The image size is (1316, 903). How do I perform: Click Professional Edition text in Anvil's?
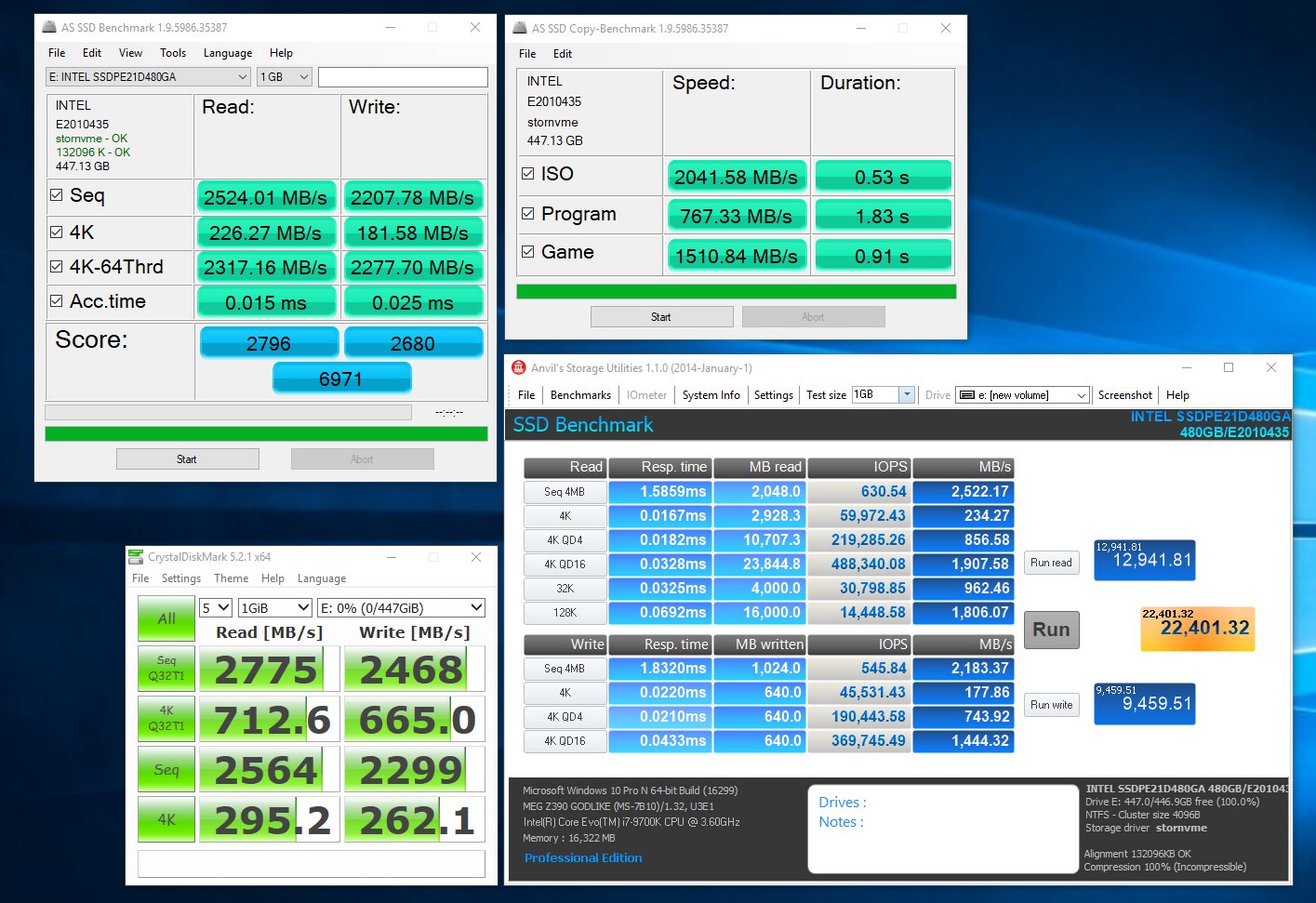pyautogui.click(x=583, y=858)
